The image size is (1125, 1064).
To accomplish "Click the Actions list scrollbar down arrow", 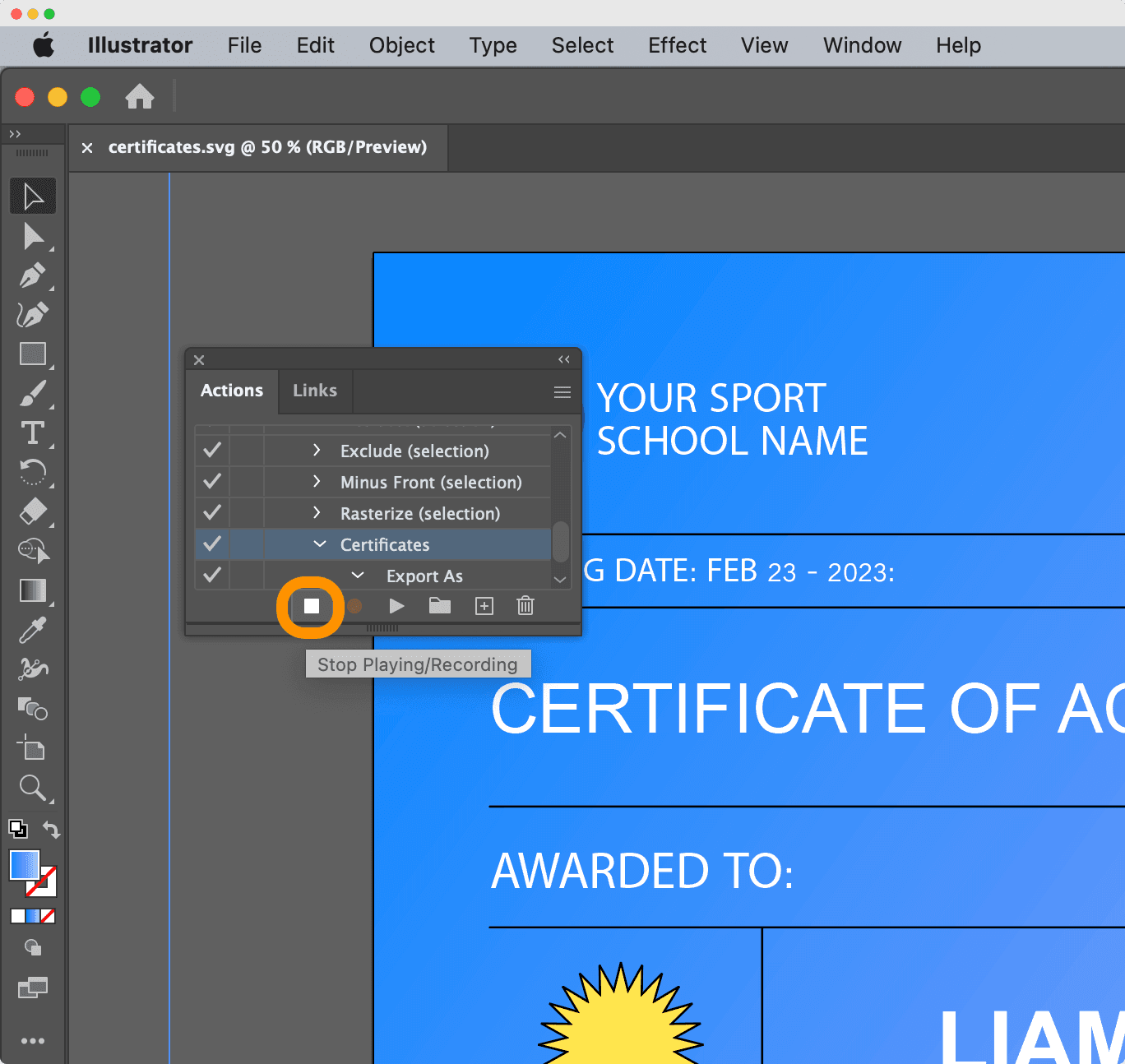I will pos(561,580).
